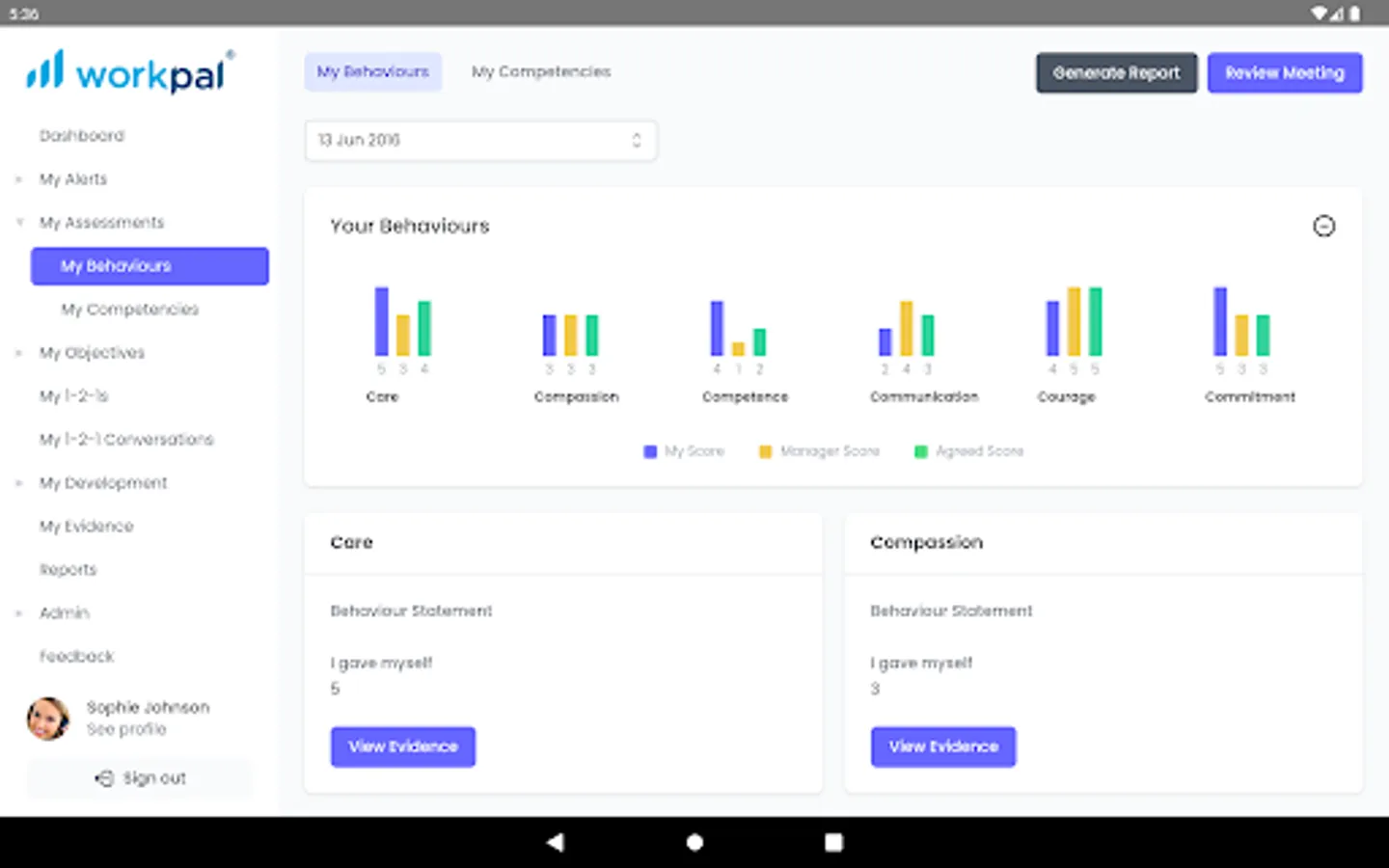1389x868 pixels.
Task: Click the workpal logo
Action: [x=130, y=71]
